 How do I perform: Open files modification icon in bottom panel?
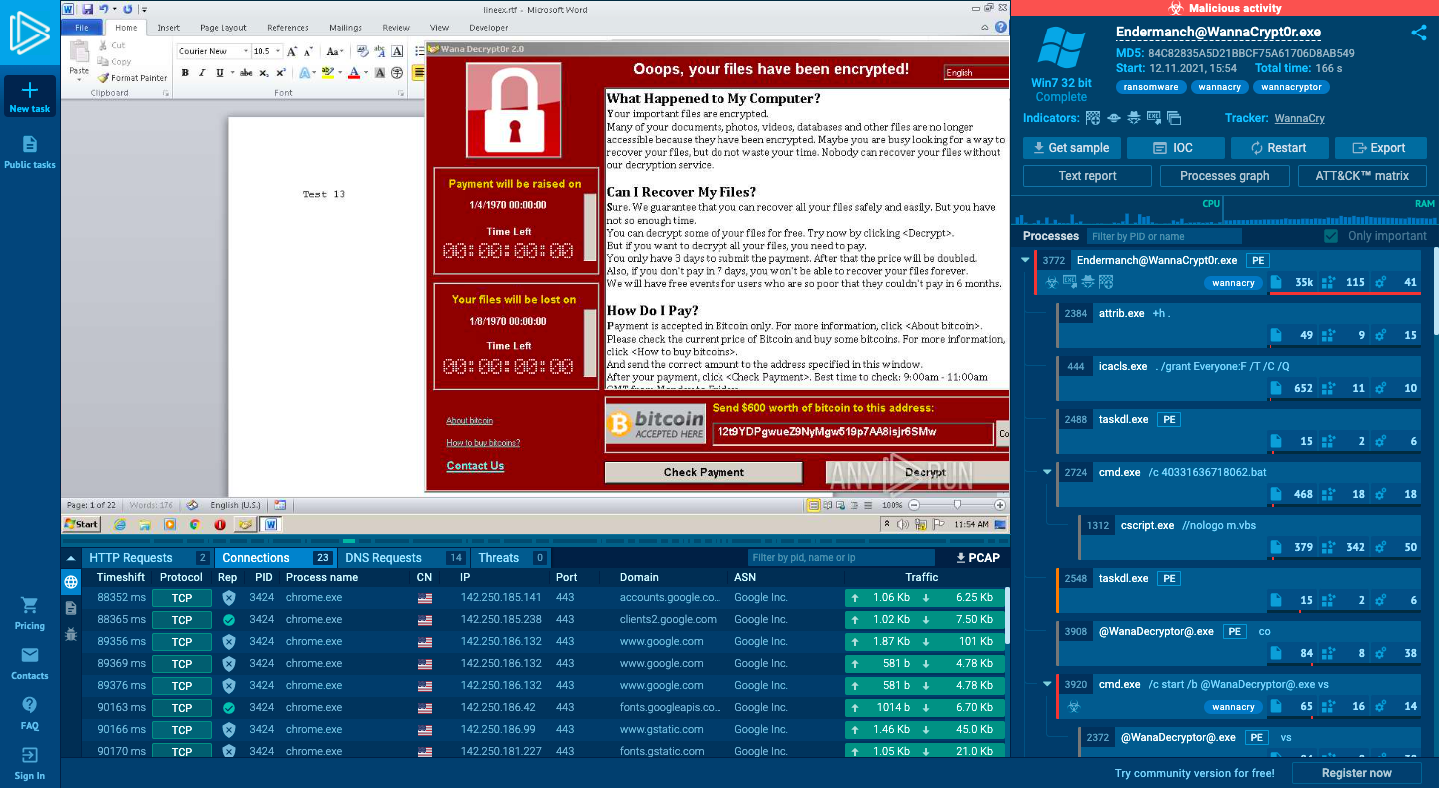pyautogui.click(x=71, y=608)
